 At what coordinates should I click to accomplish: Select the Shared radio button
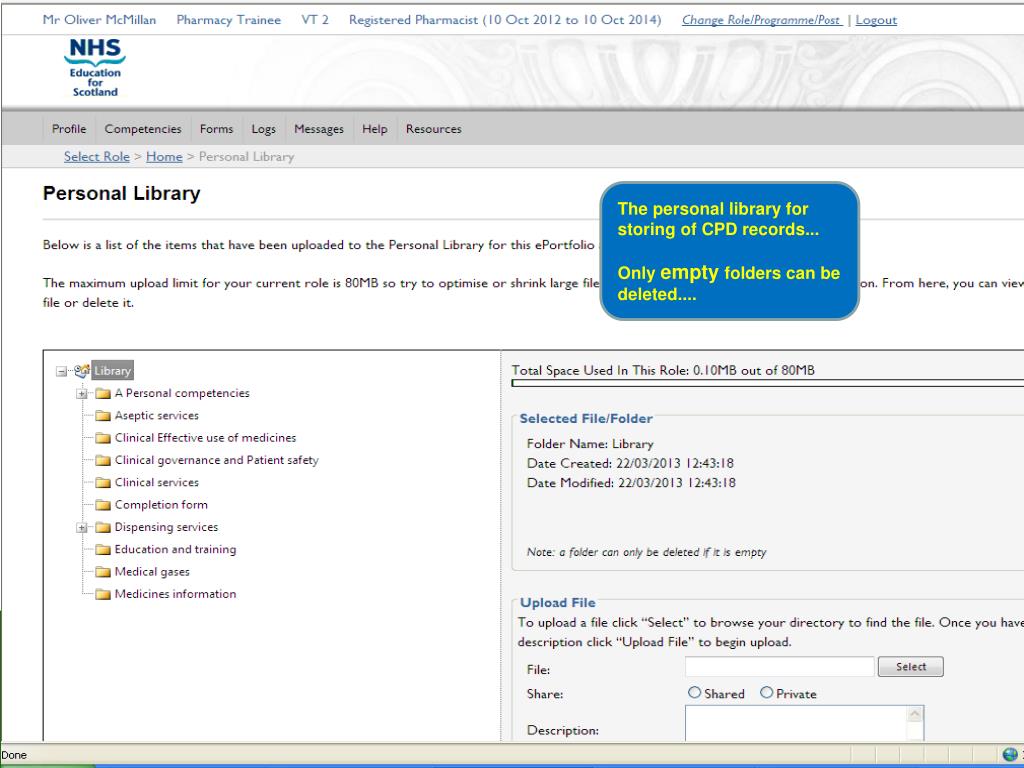694,693
